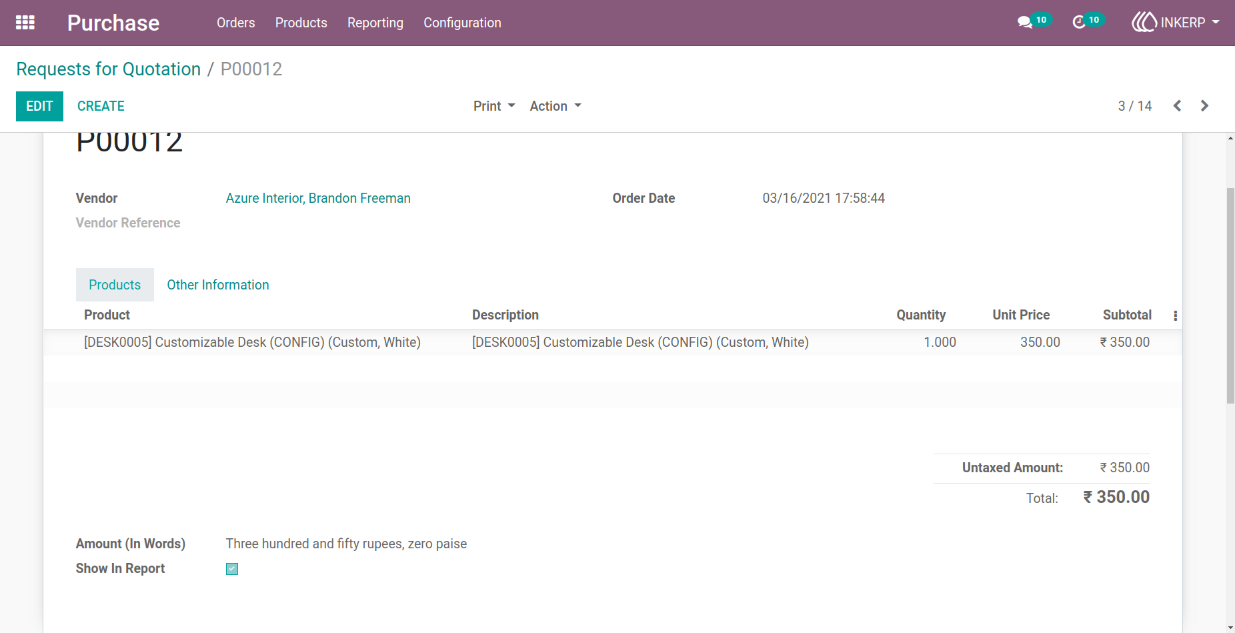
Task: Sort by the Quantity column header
Action: [x=921, y=315]
